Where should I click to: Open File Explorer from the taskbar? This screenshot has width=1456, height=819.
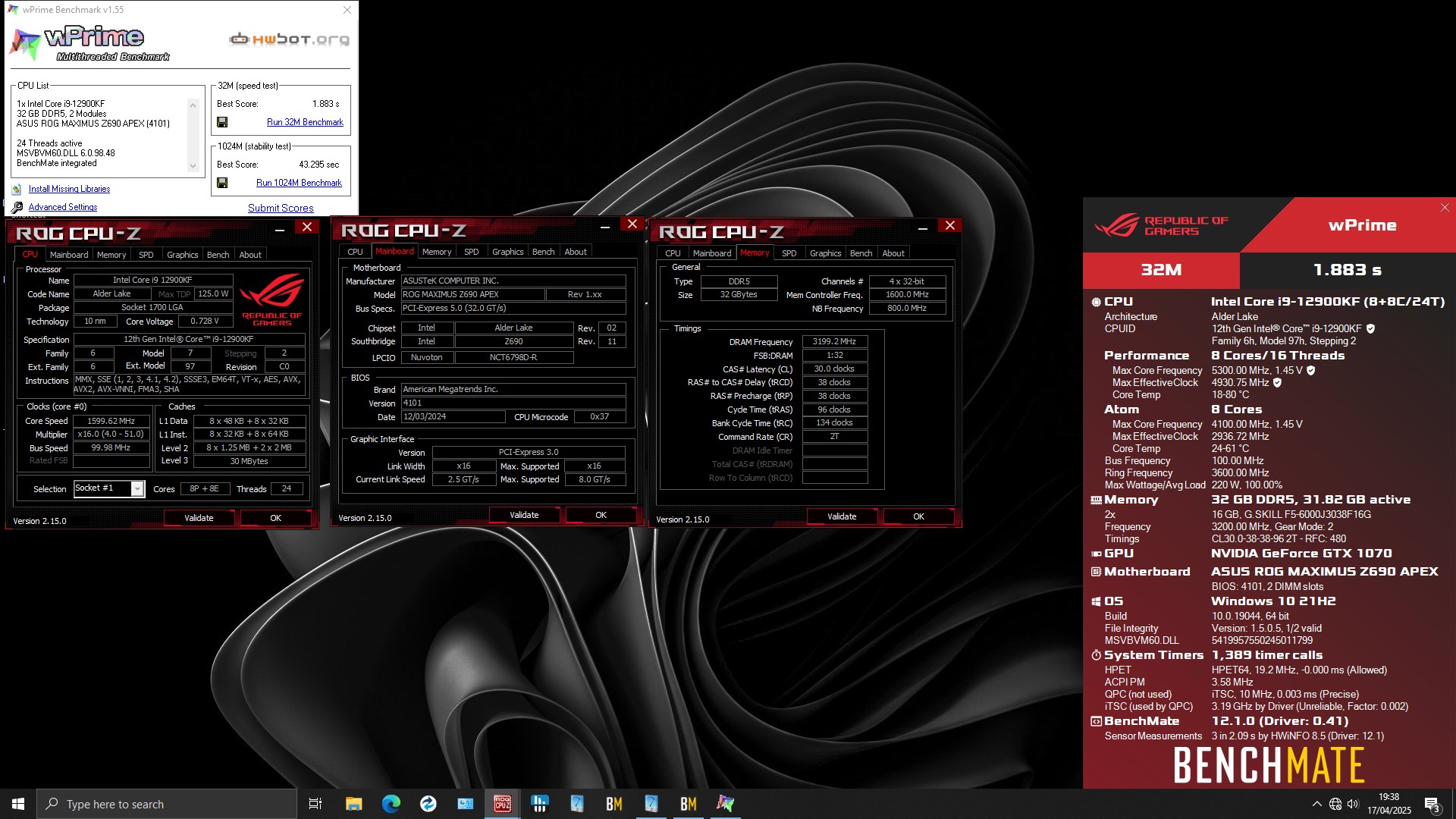353,804
